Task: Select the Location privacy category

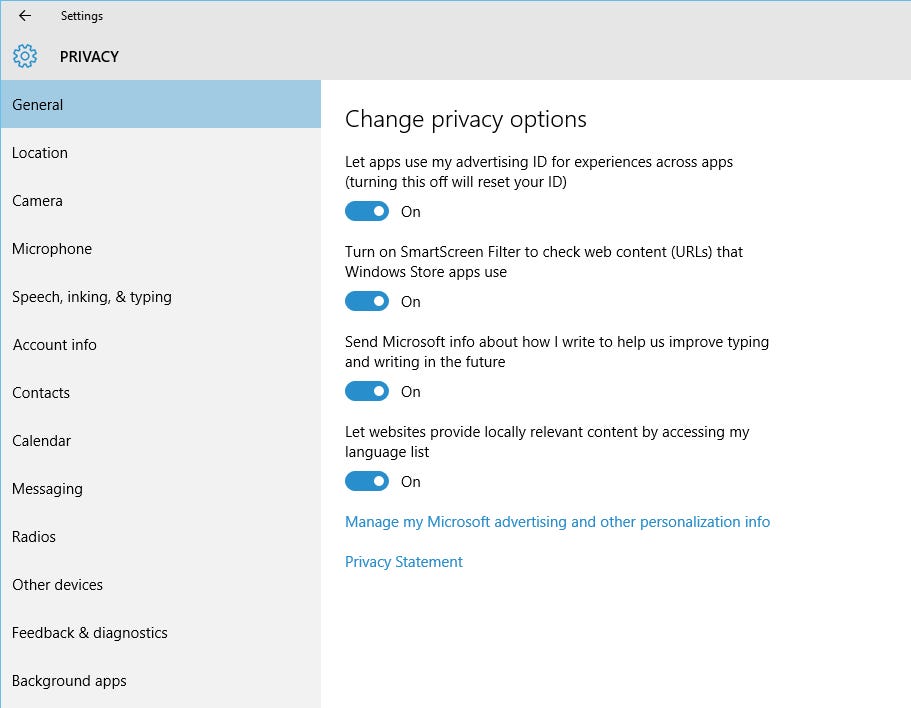Action: 40,152
